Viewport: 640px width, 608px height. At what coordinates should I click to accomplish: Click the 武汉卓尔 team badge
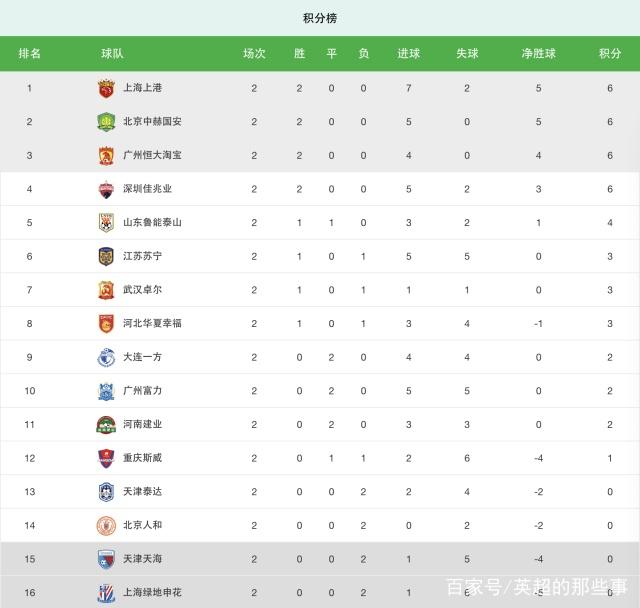coord(106,290)
